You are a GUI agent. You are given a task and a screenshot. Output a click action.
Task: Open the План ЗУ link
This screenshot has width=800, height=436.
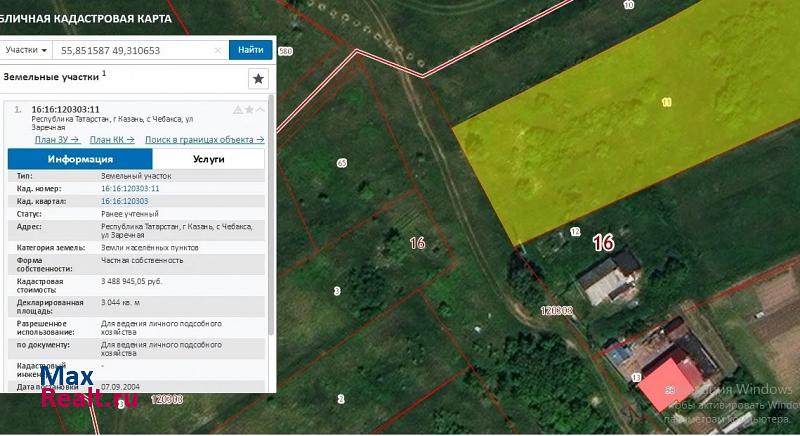pos(56,140)
